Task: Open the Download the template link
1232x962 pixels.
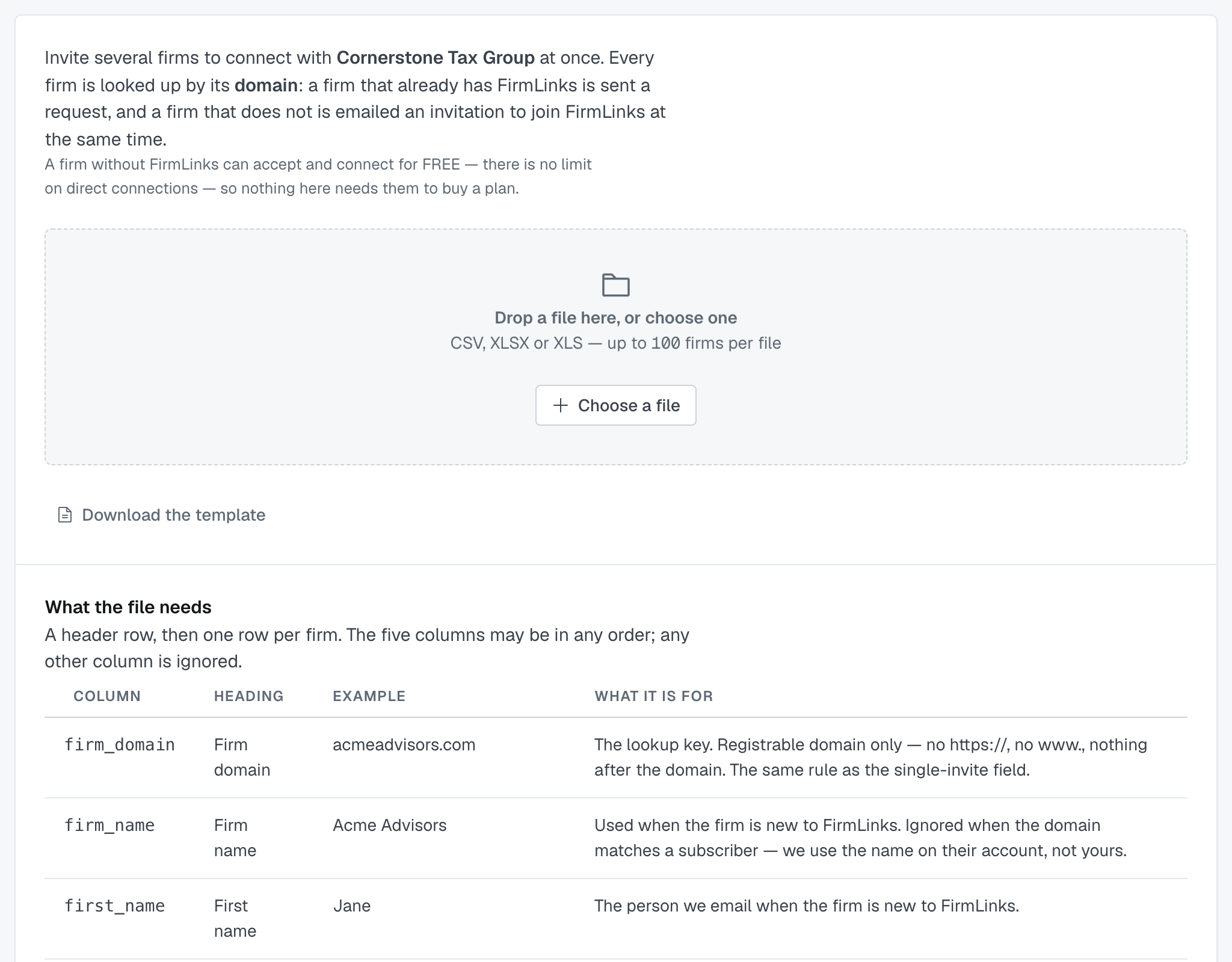Action: [x=161, y=515]
